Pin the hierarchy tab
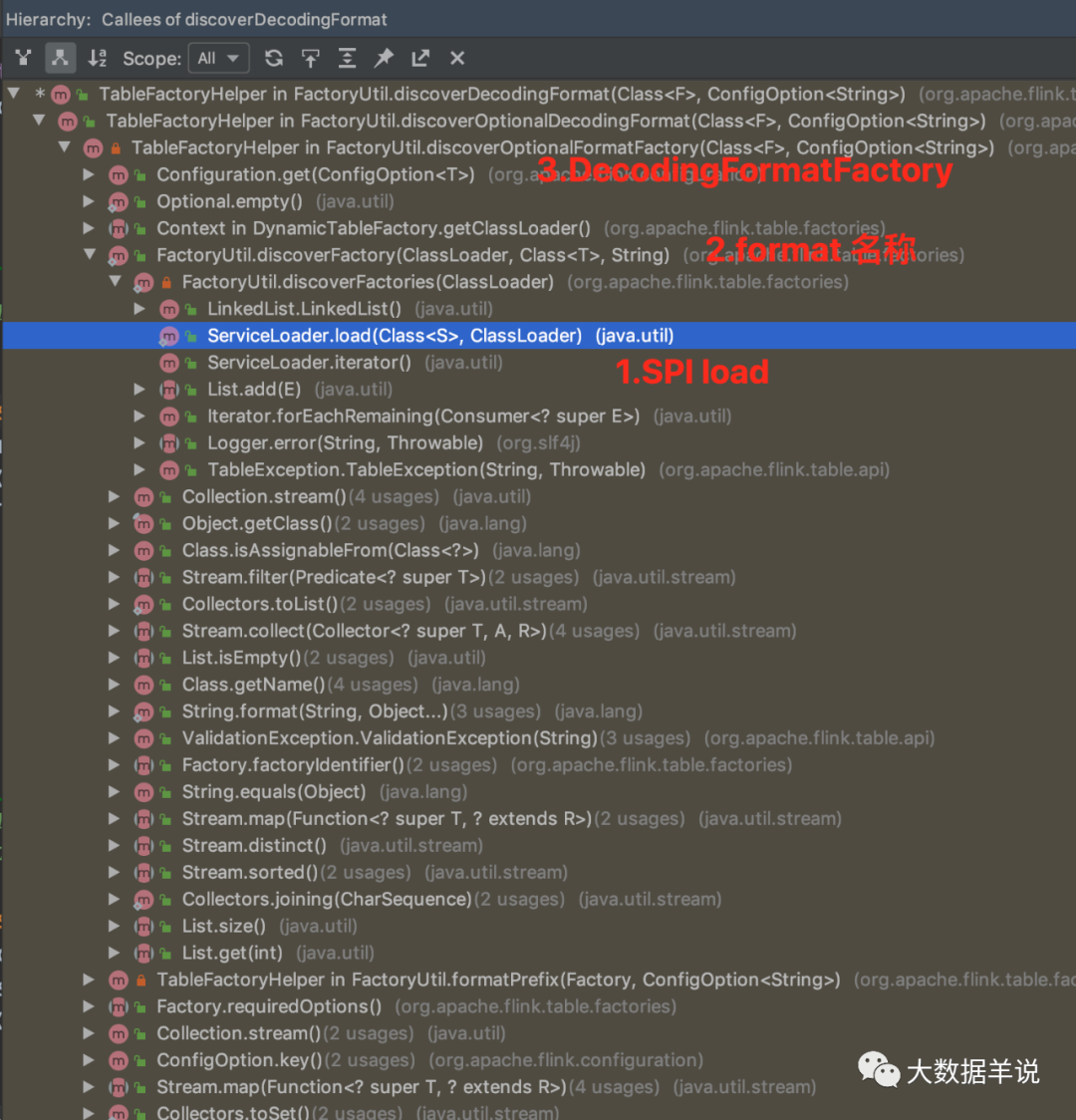Image resolution: width=1076 pixels, height=1120 pixels. (x=385, y=58)
